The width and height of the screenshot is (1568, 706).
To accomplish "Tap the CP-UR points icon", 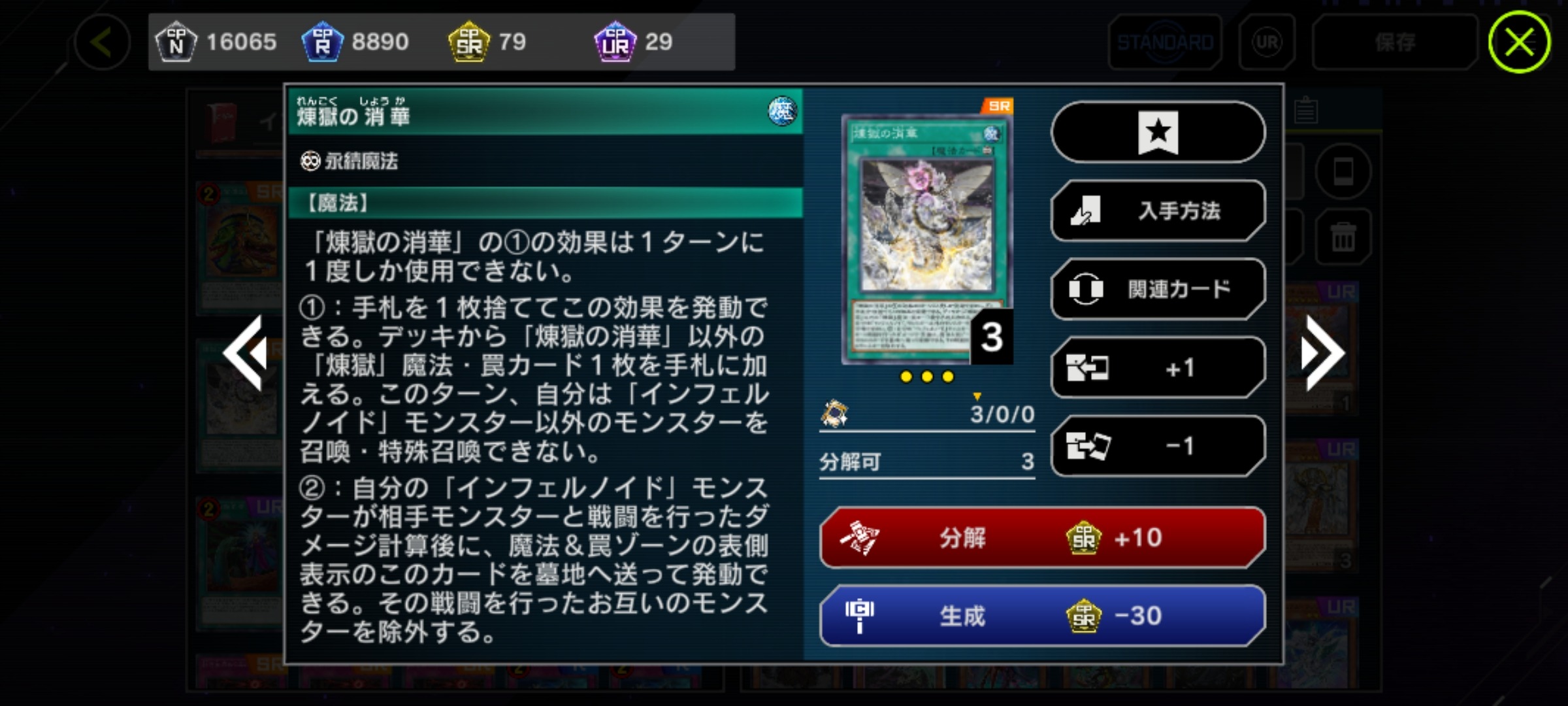I will [x=615, y=42].
